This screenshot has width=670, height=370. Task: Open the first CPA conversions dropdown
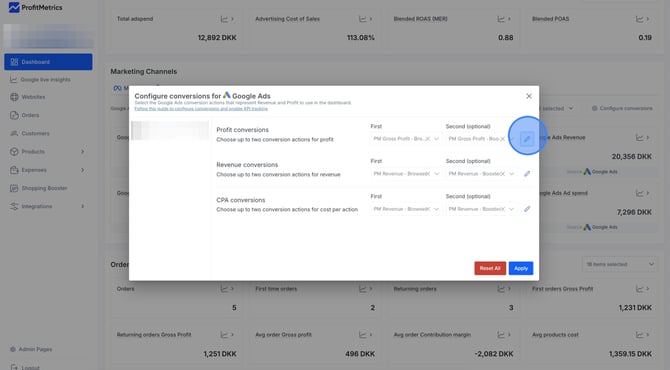[x=406, y=209]
